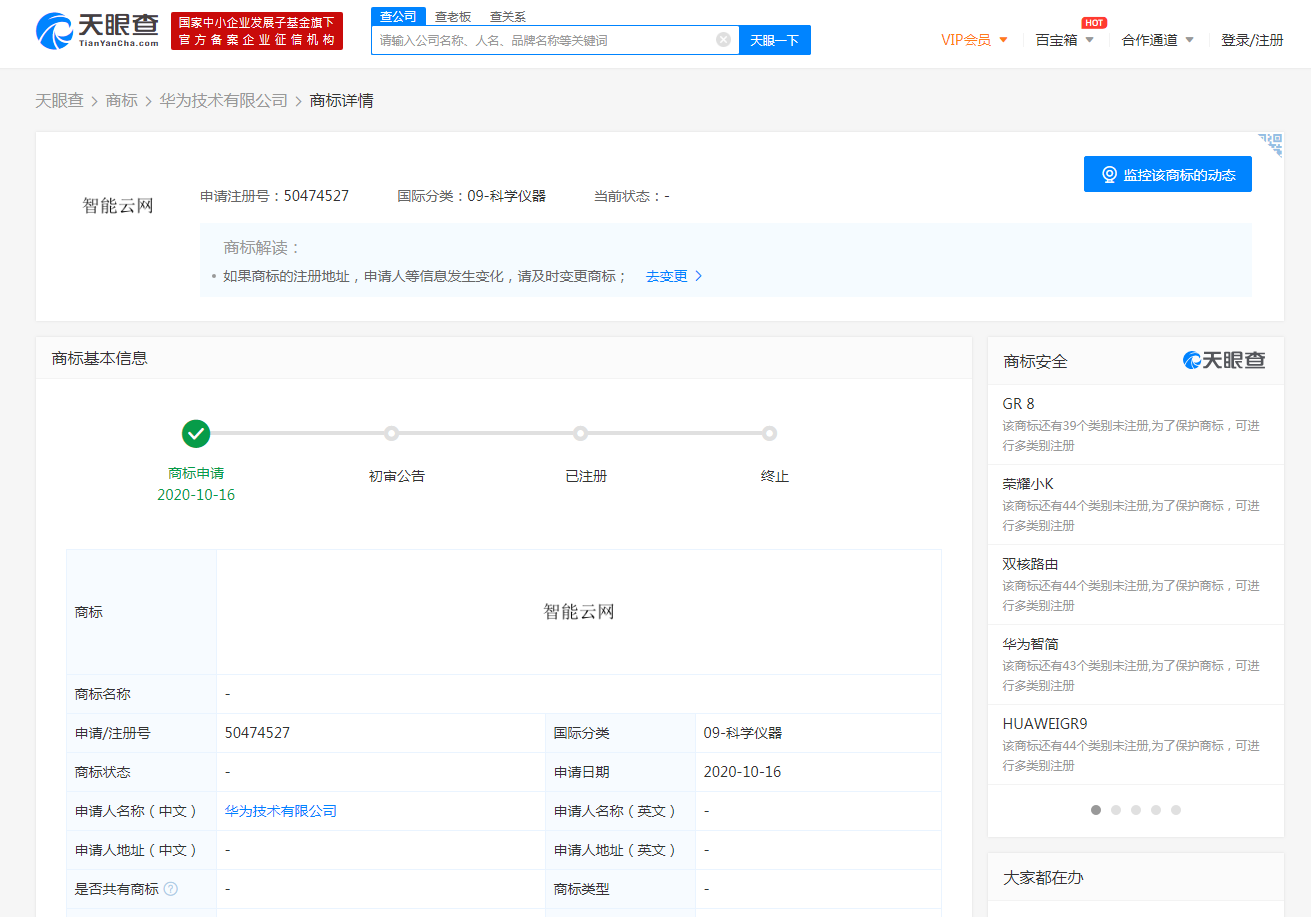Click 监控该商标的动态 button
1311x917 pixels.
[1168, 174]
